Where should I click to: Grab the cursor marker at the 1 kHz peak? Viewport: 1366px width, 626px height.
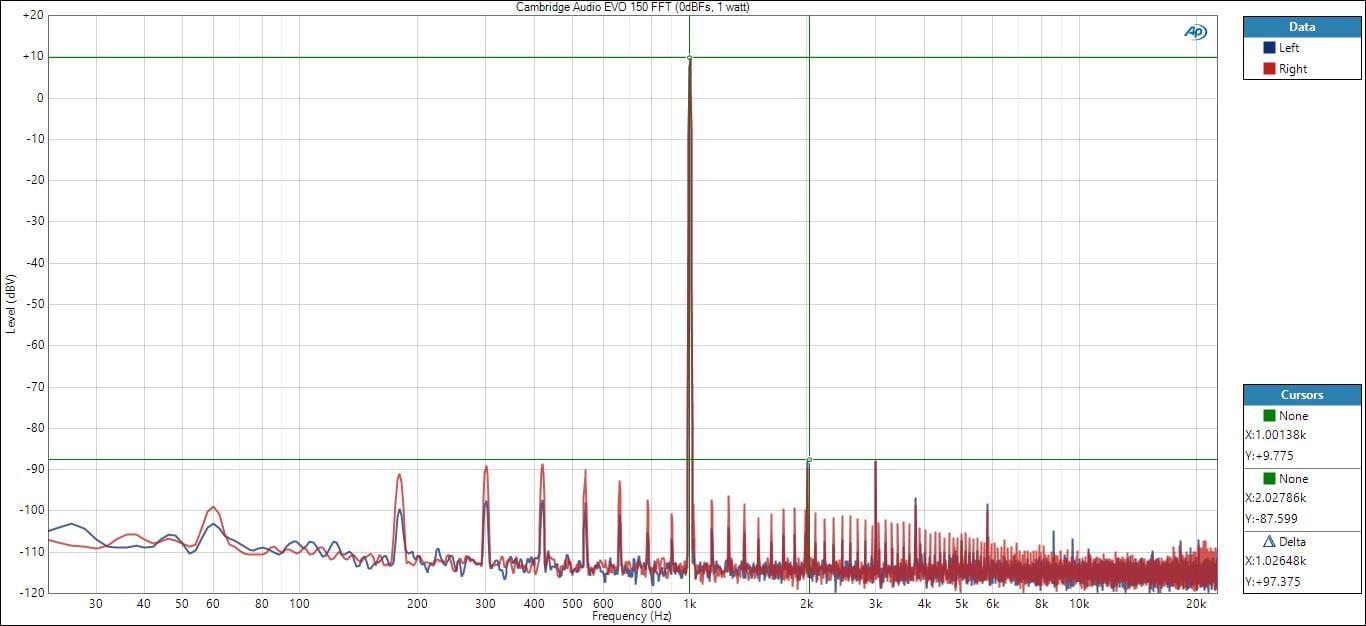tap(689, 58)
